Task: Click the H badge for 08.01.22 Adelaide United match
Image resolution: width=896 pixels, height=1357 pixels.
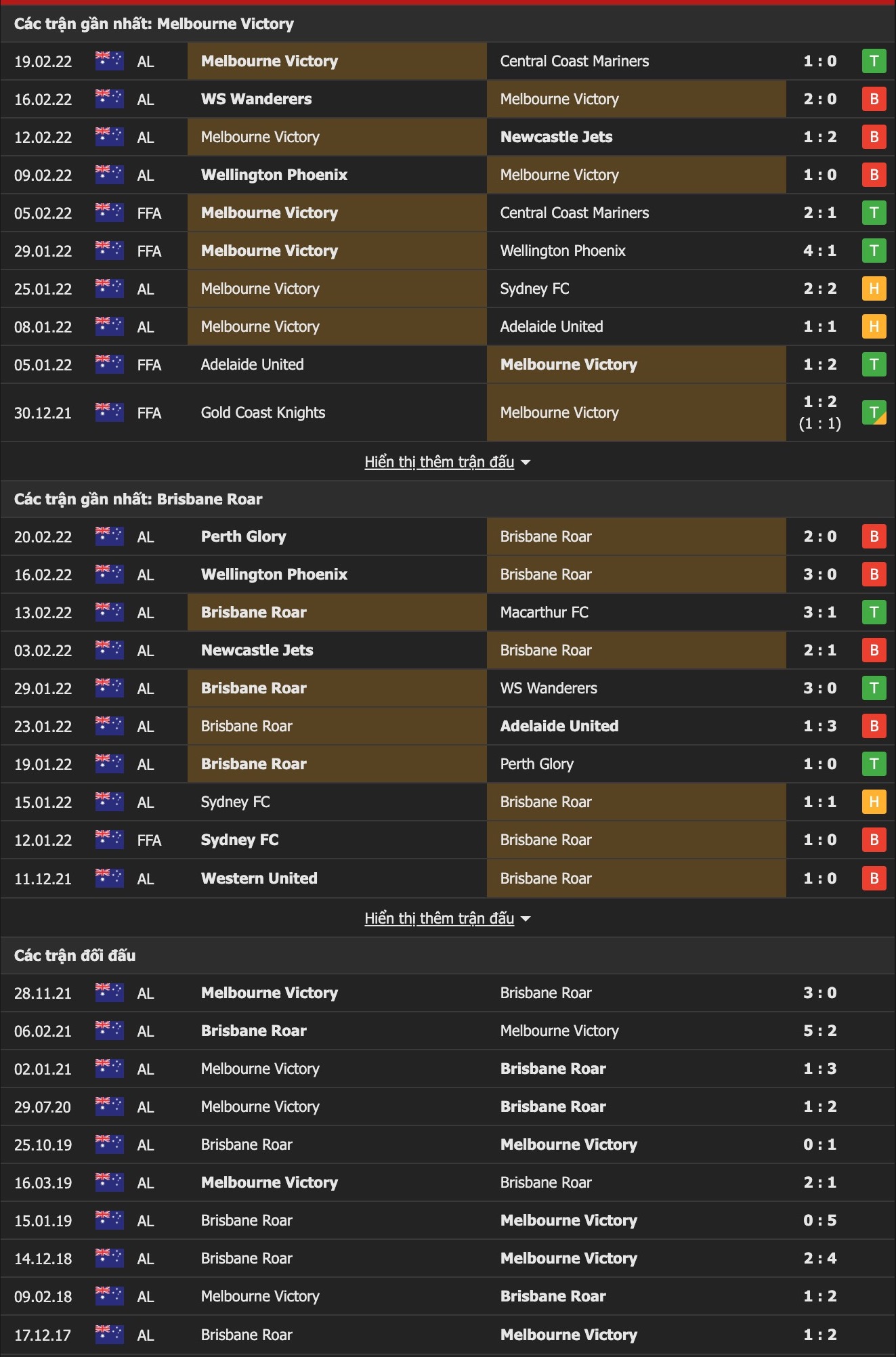Action: pos(874,326)
